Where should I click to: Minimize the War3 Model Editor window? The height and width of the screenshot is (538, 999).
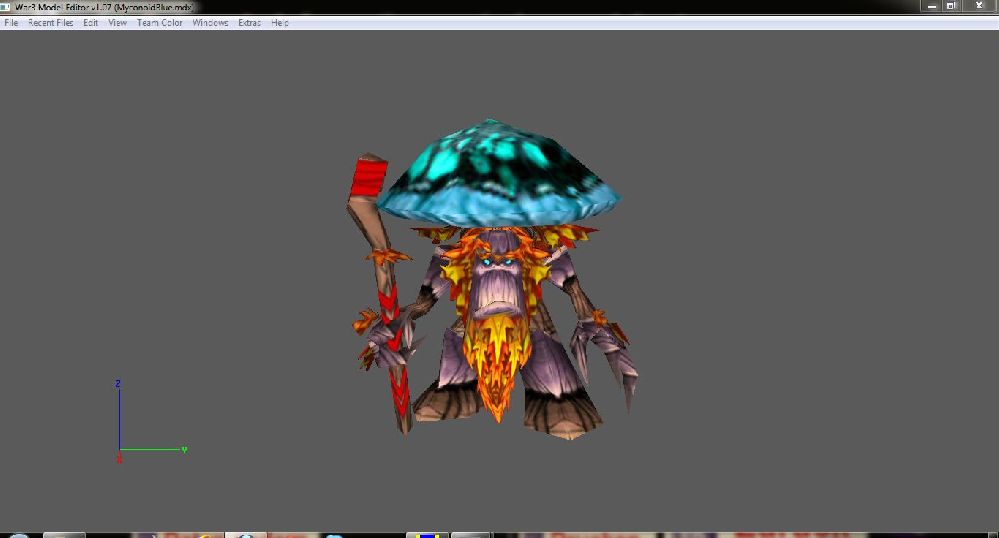coord(931,6)
